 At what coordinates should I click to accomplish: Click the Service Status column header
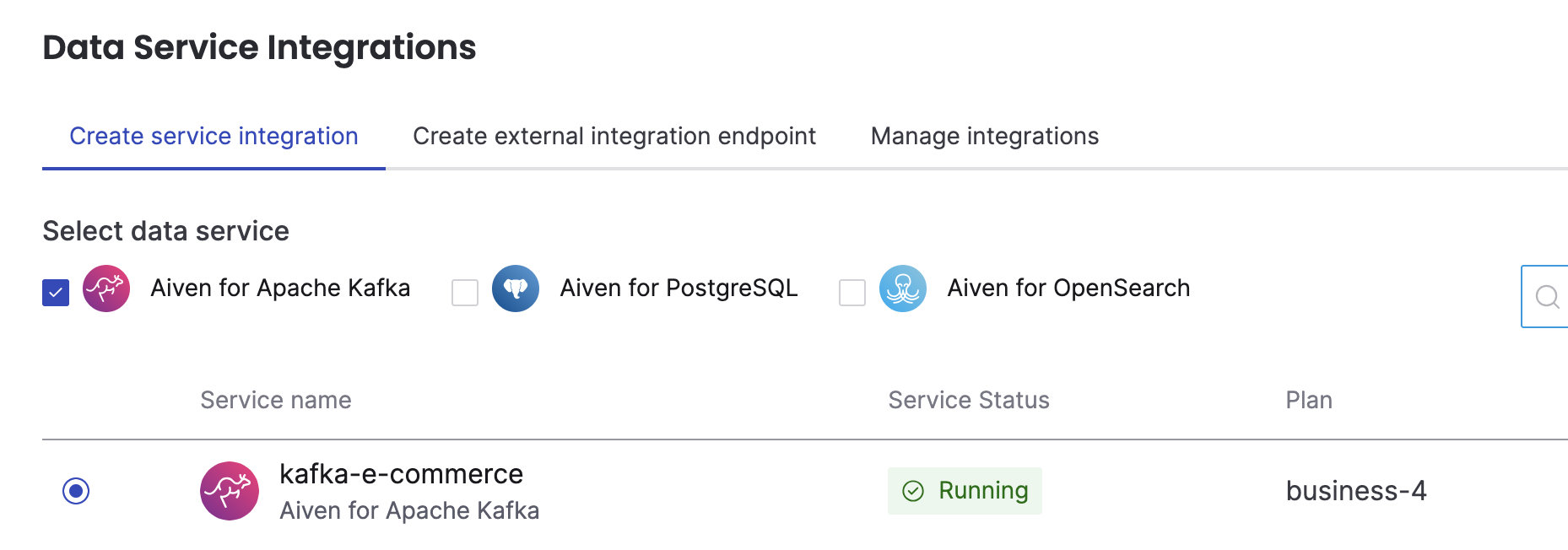969,400
